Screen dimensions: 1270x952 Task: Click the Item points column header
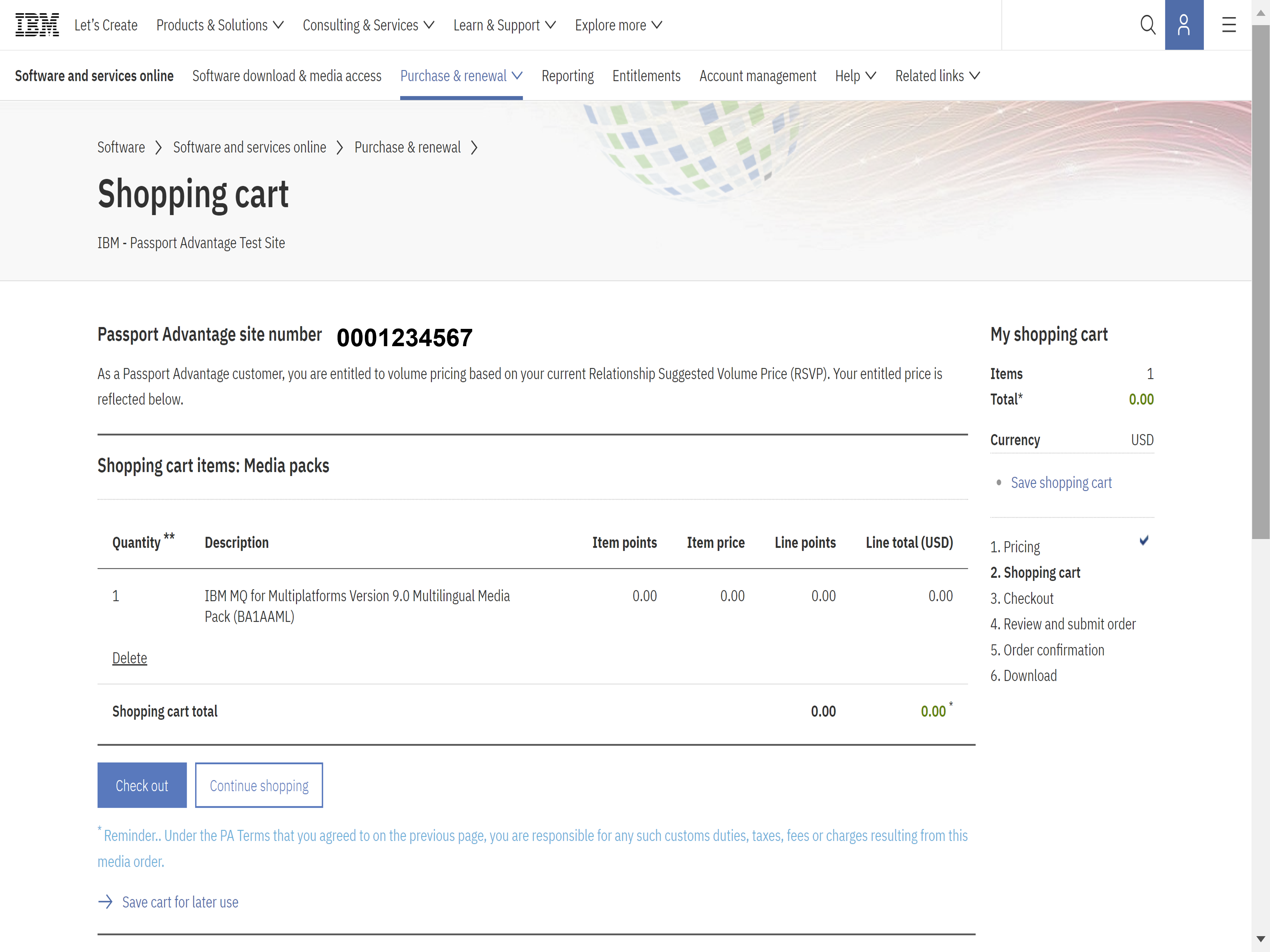625,543
